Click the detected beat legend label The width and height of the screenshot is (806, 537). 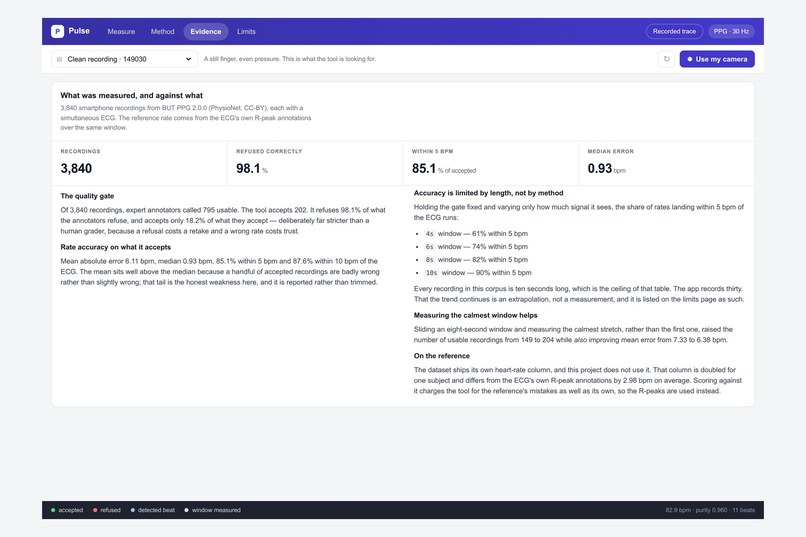pyautogui.click(x=156, y=510)
